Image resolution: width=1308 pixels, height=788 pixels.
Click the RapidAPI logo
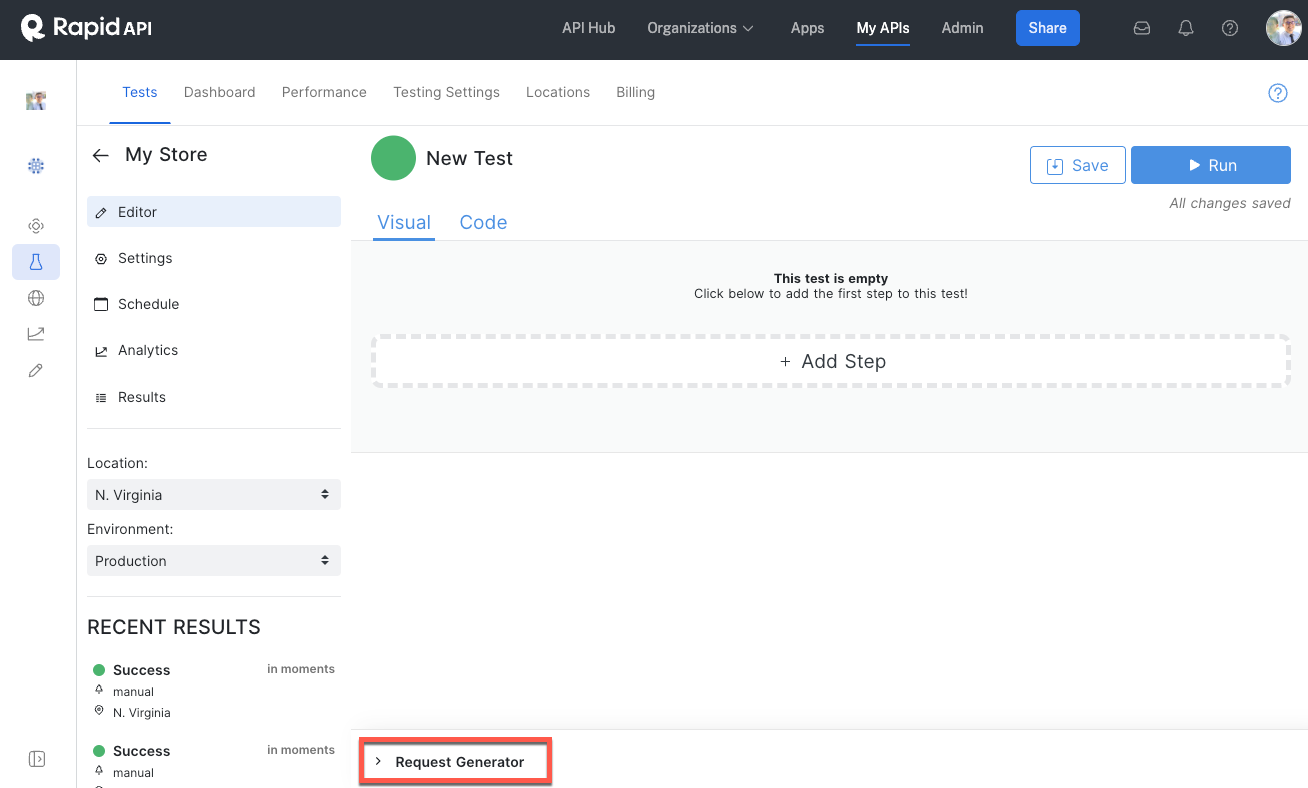click(x=86, y=28)
